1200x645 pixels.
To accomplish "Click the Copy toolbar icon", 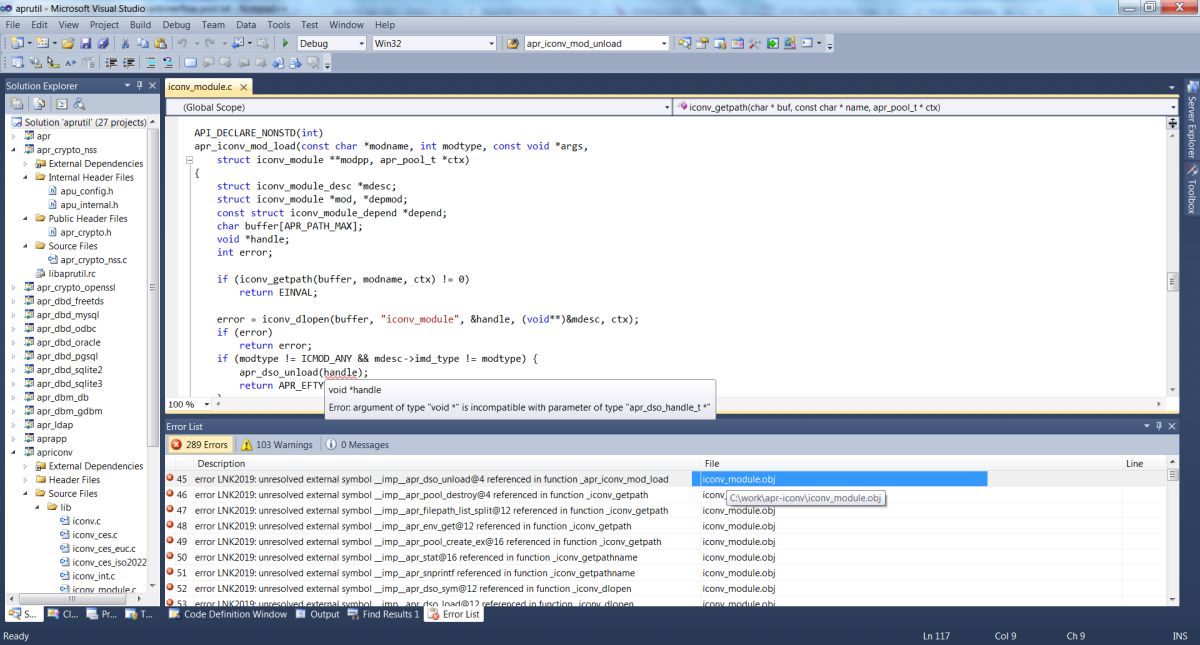I will pos(143,43).
